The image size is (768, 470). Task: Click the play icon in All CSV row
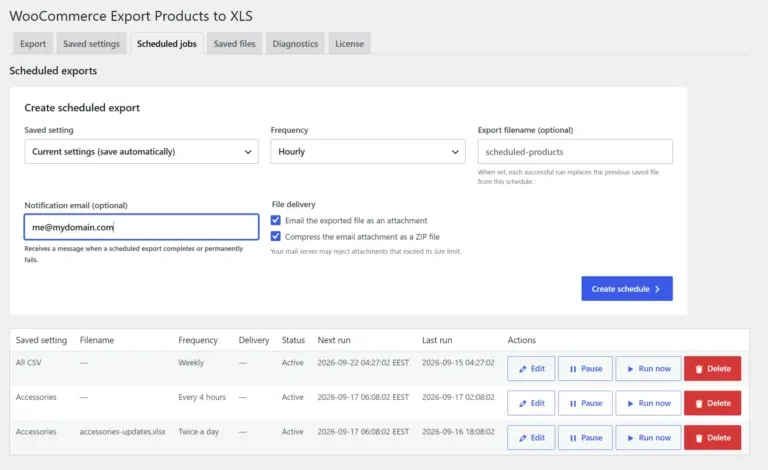(630, 369)
